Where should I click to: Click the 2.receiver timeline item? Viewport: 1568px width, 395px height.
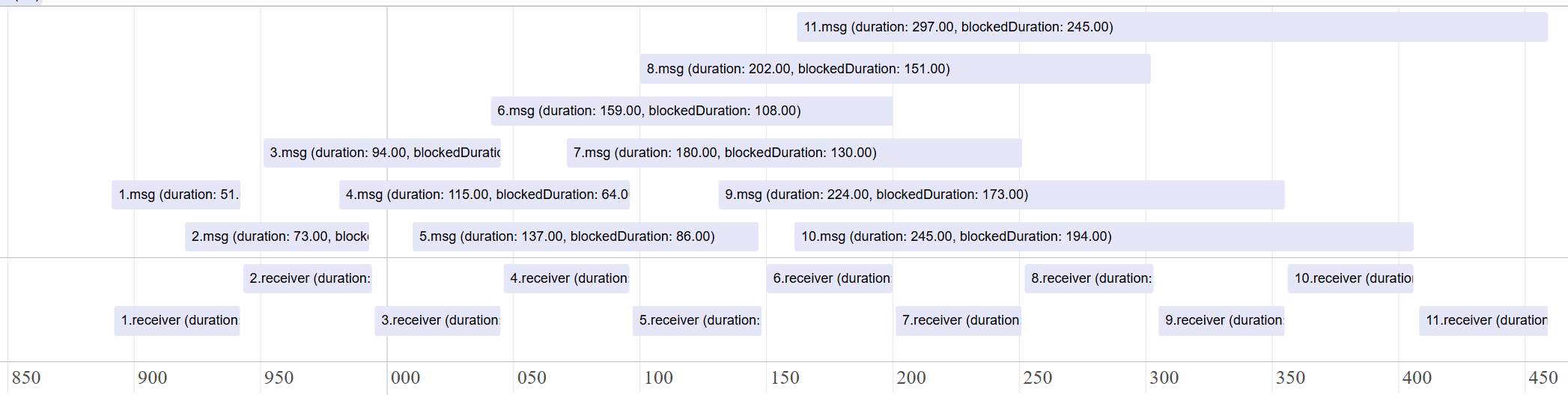click(x=308, y=278)
